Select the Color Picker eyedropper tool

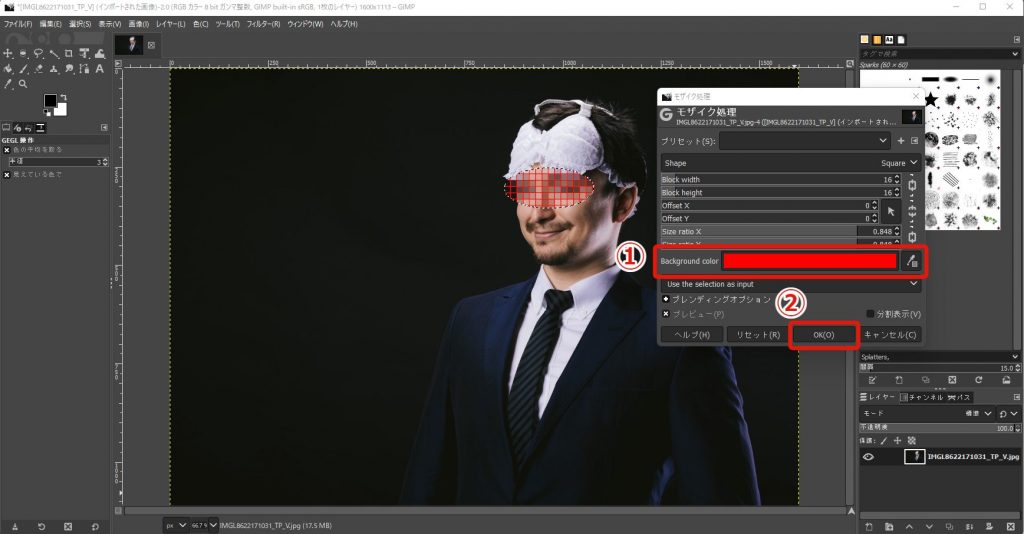(9, 84)
